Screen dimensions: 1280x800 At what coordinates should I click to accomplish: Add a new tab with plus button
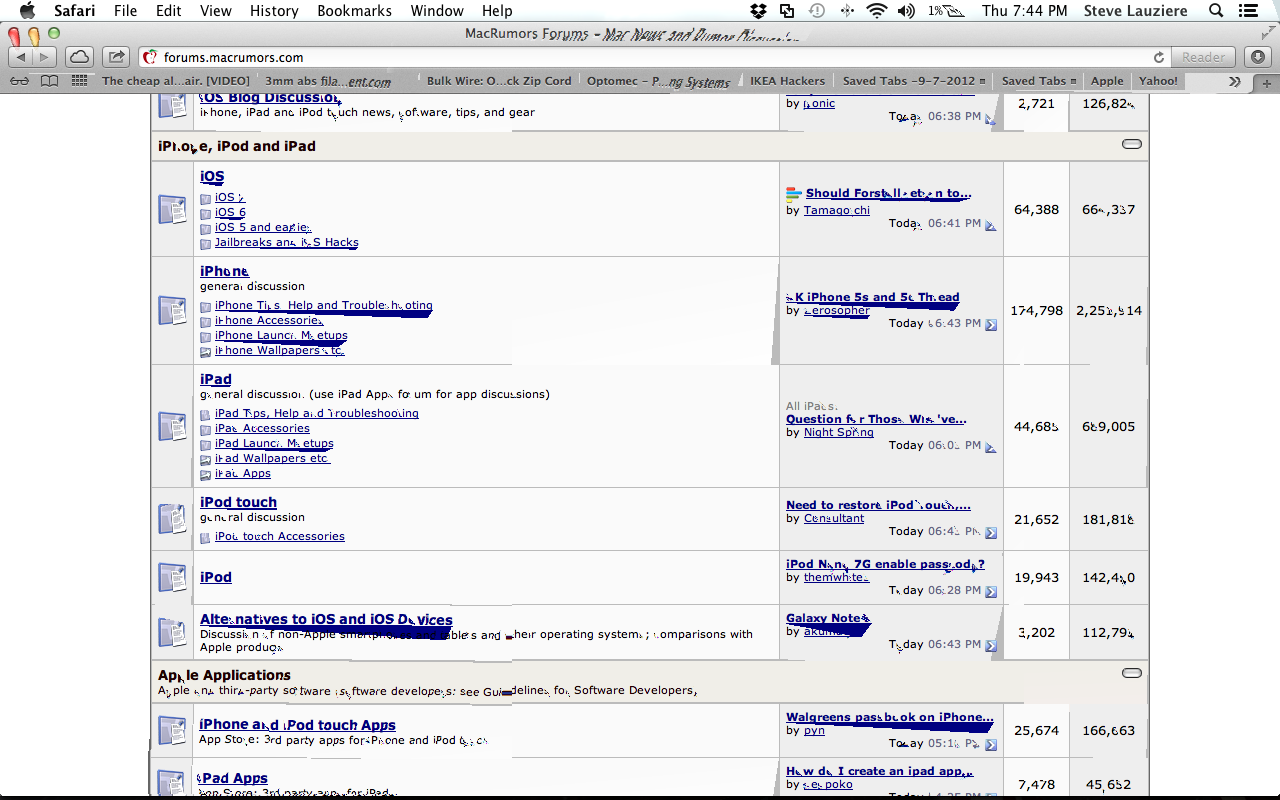[1266, 82]
